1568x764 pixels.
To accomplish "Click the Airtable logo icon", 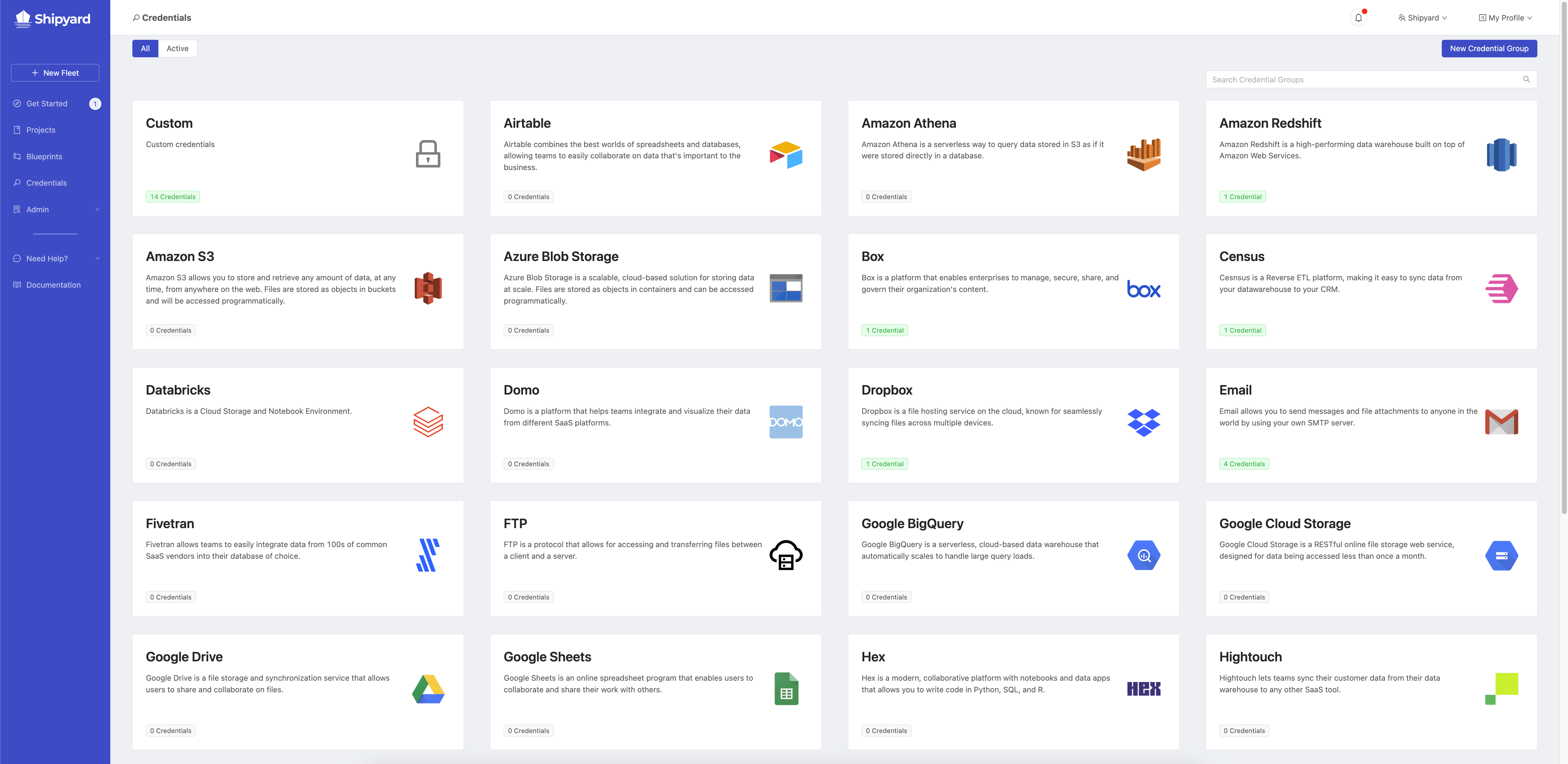I will click(x=786, y=155).
